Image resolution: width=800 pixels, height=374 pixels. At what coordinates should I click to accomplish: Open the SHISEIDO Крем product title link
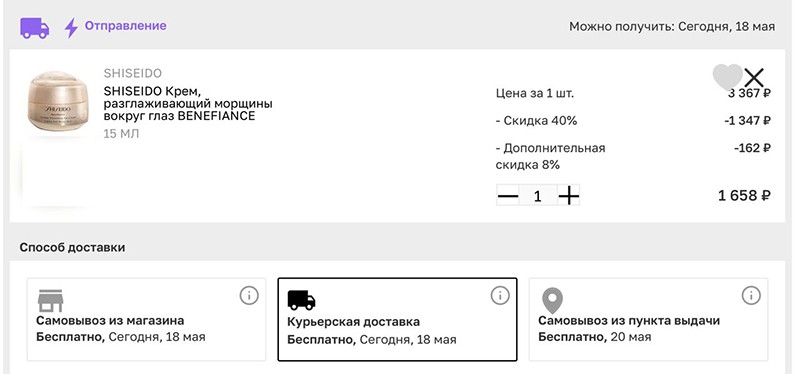(188, 104)
